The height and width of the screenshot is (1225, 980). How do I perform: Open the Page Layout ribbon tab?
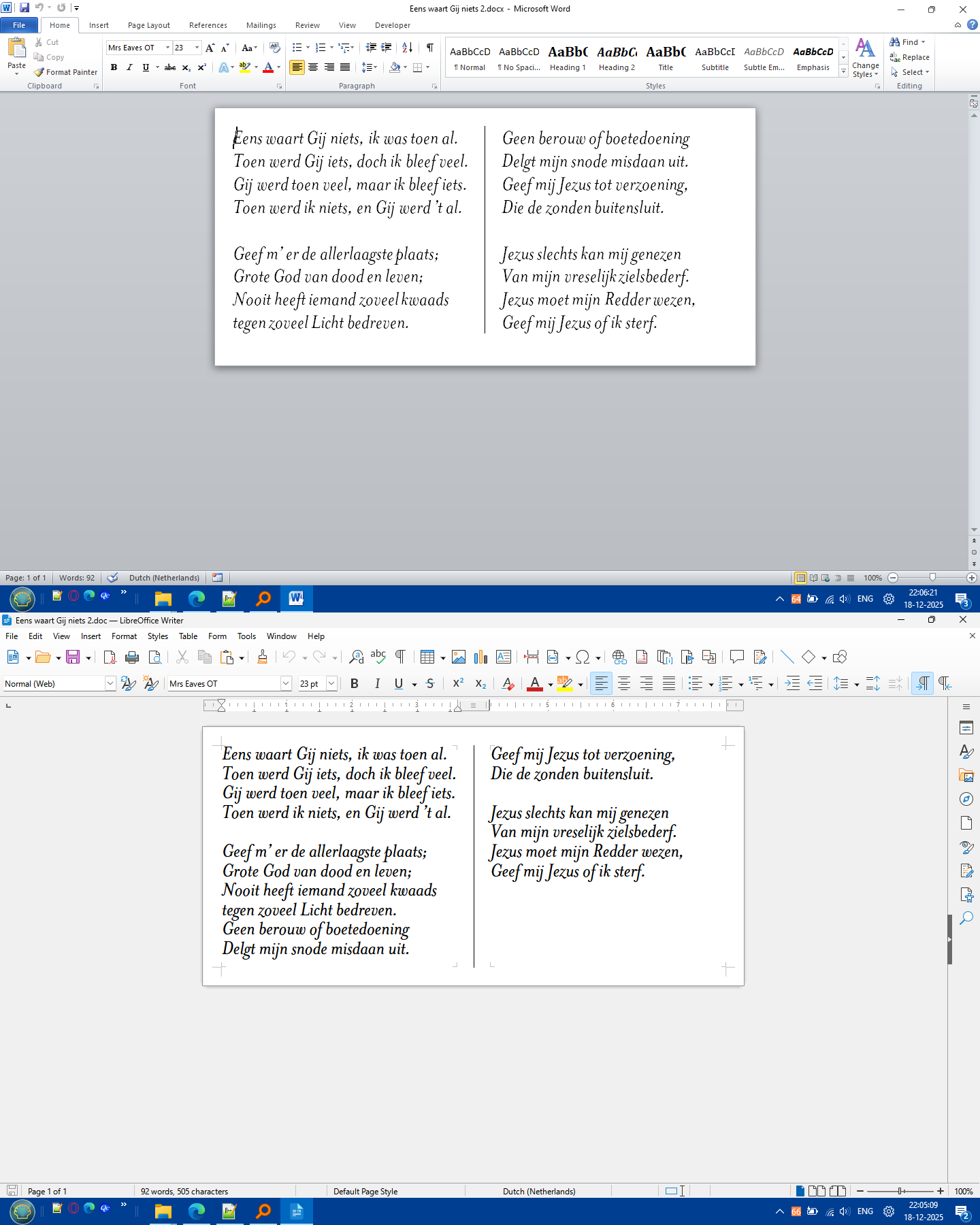click(148, 25)
